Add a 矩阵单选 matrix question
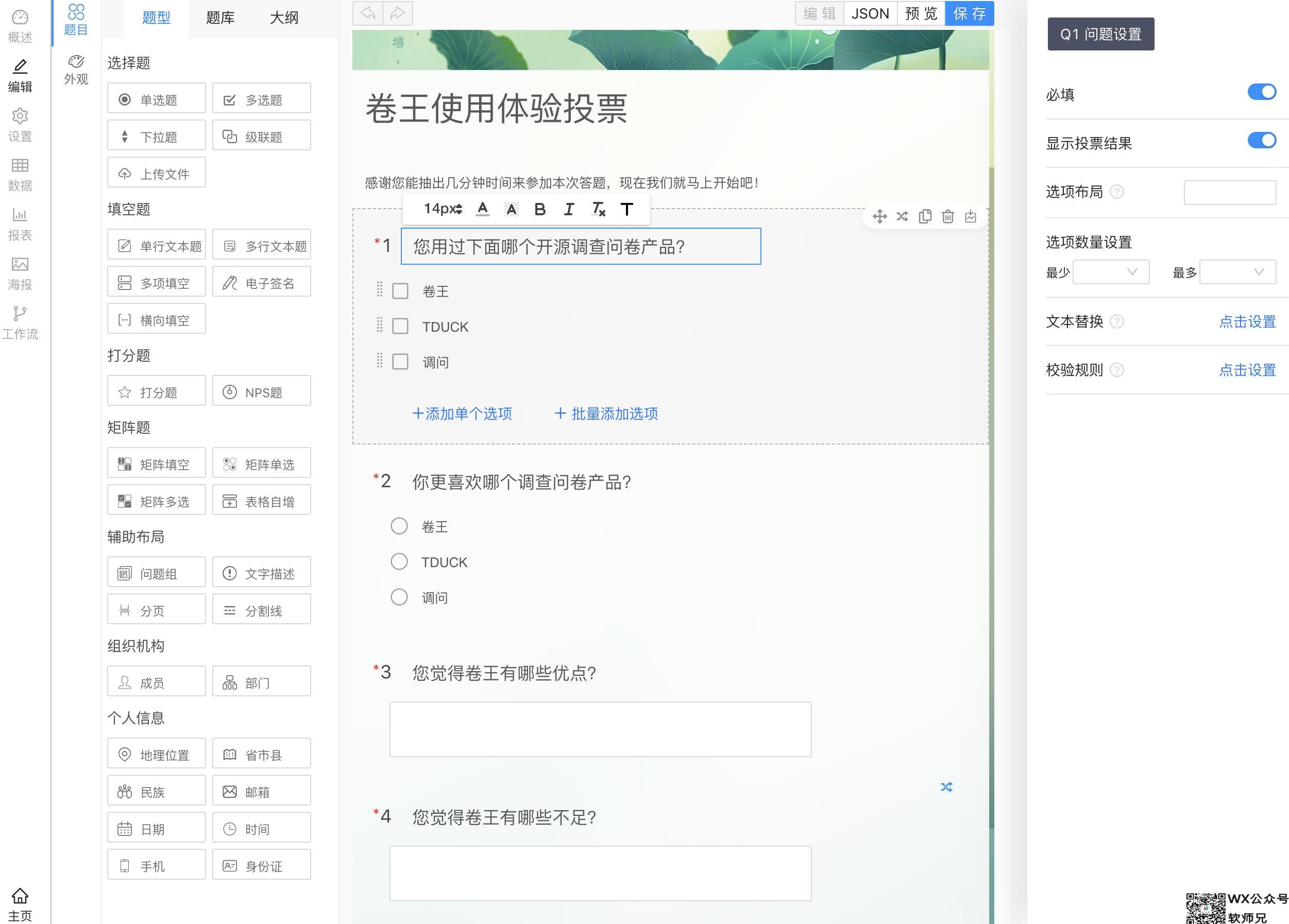Screen dimensions: 1289x924 261,464
